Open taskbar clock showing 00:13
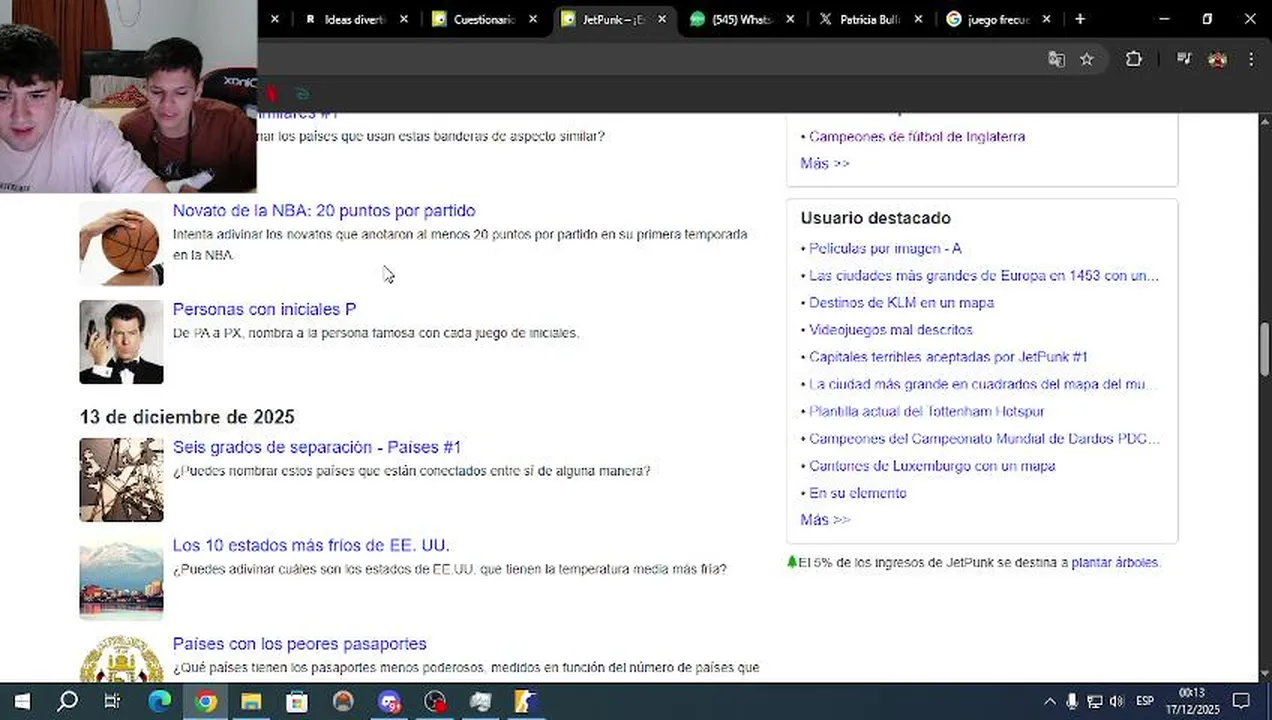The height and width of the screenshot is (720, 1272). click(x=1191, y=701)
